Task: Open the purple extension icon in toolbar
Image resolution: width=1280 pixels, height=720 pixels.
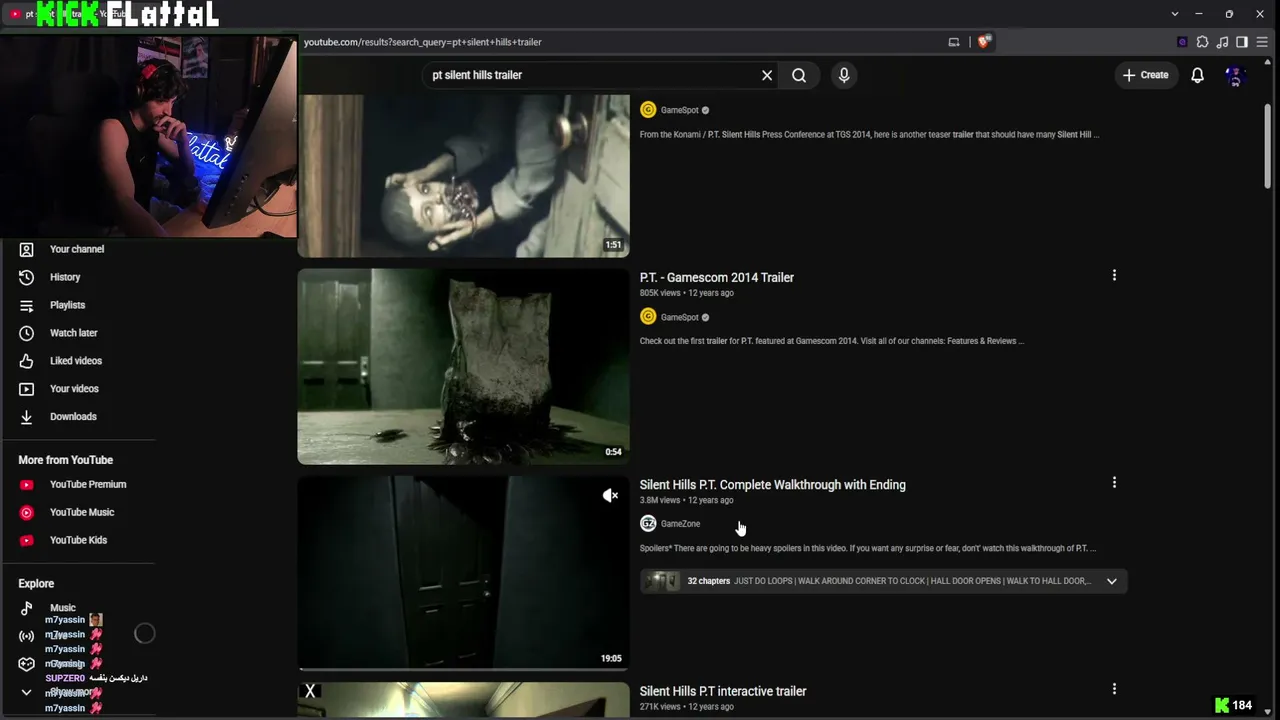Action: click(1182, 42)
